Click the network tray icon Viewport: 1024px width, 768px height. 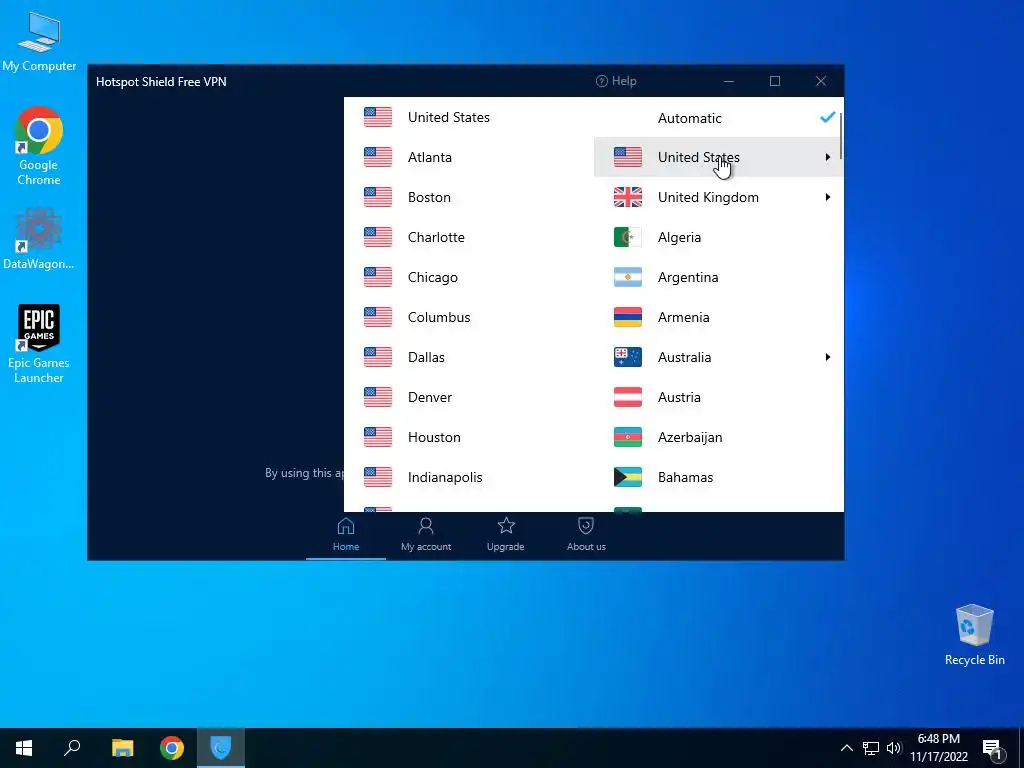click(871, 748)
